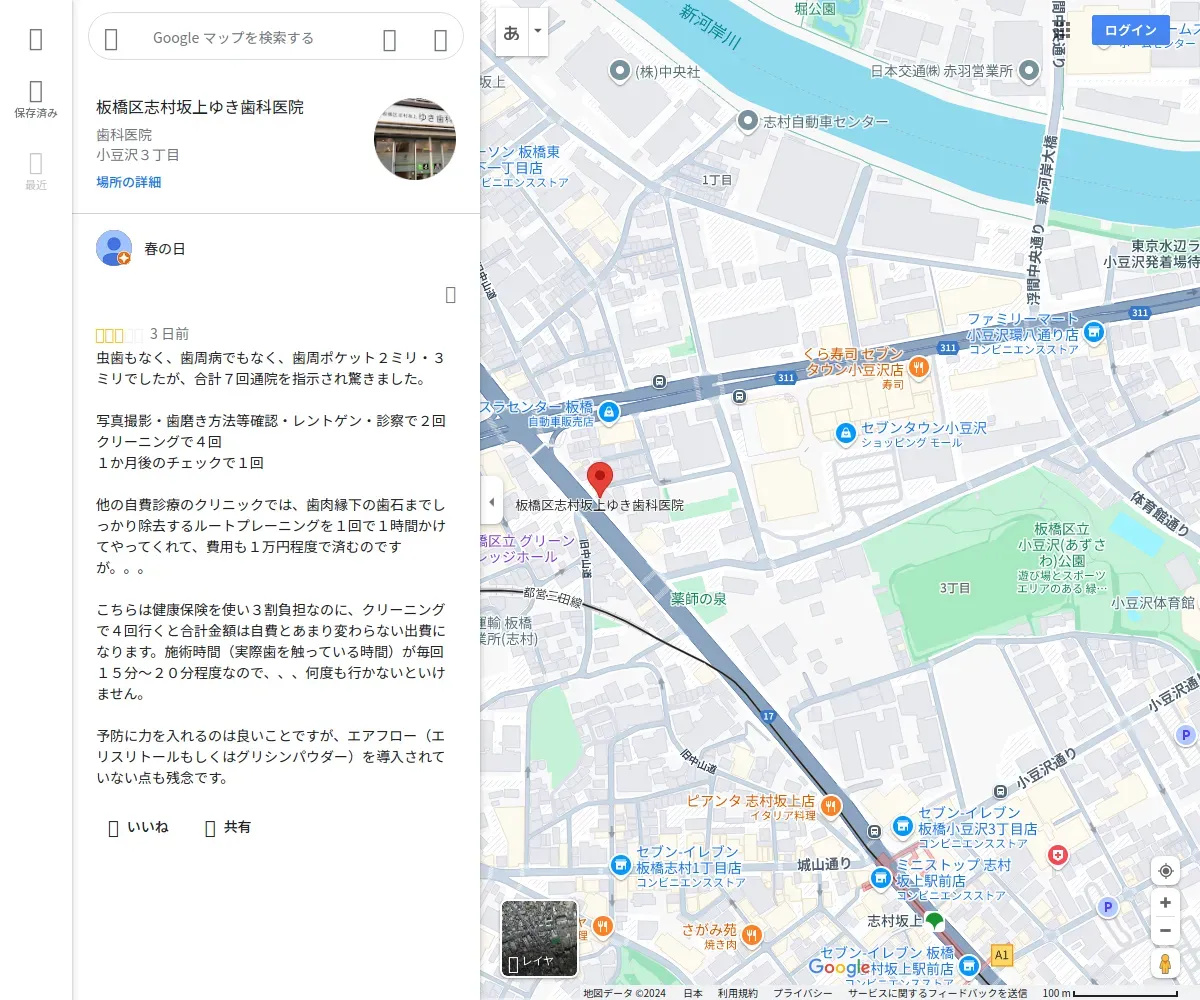Click the red pin for 板橋区志村坂上ゆき歯科医院

coord(599,480)
